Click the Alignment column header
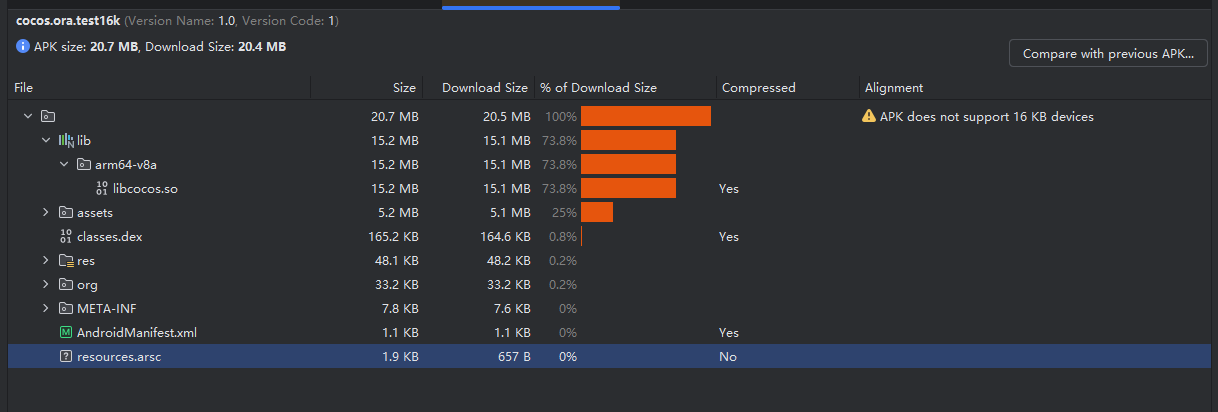1218x412 pixels. [893, 88]
